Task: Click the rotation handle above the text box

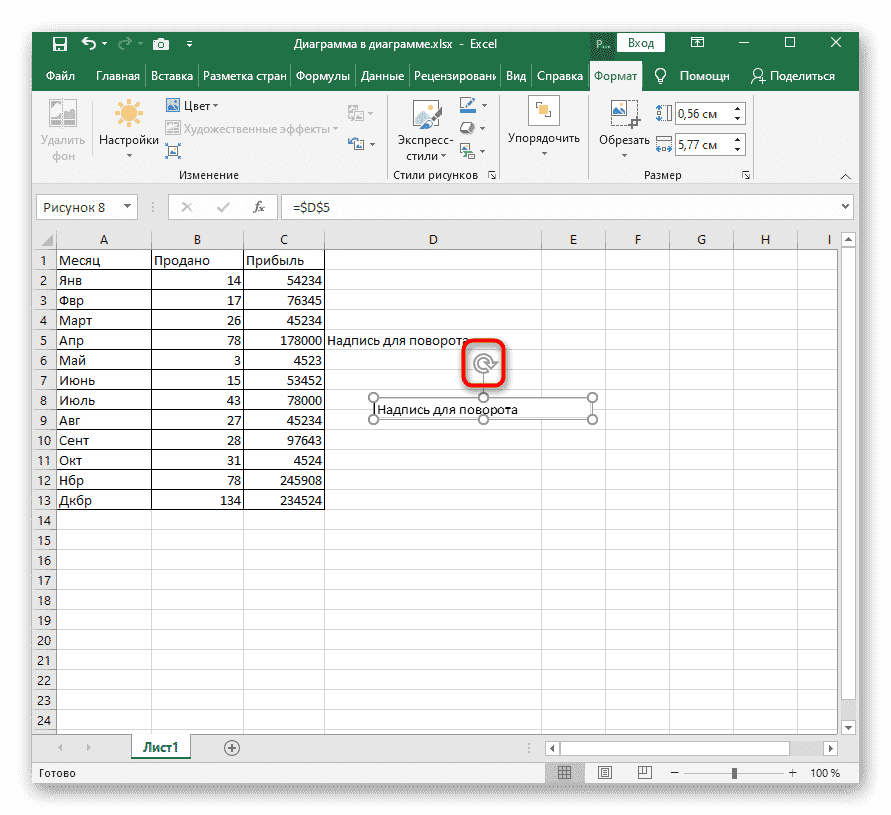Action: (x=484, y=363)
